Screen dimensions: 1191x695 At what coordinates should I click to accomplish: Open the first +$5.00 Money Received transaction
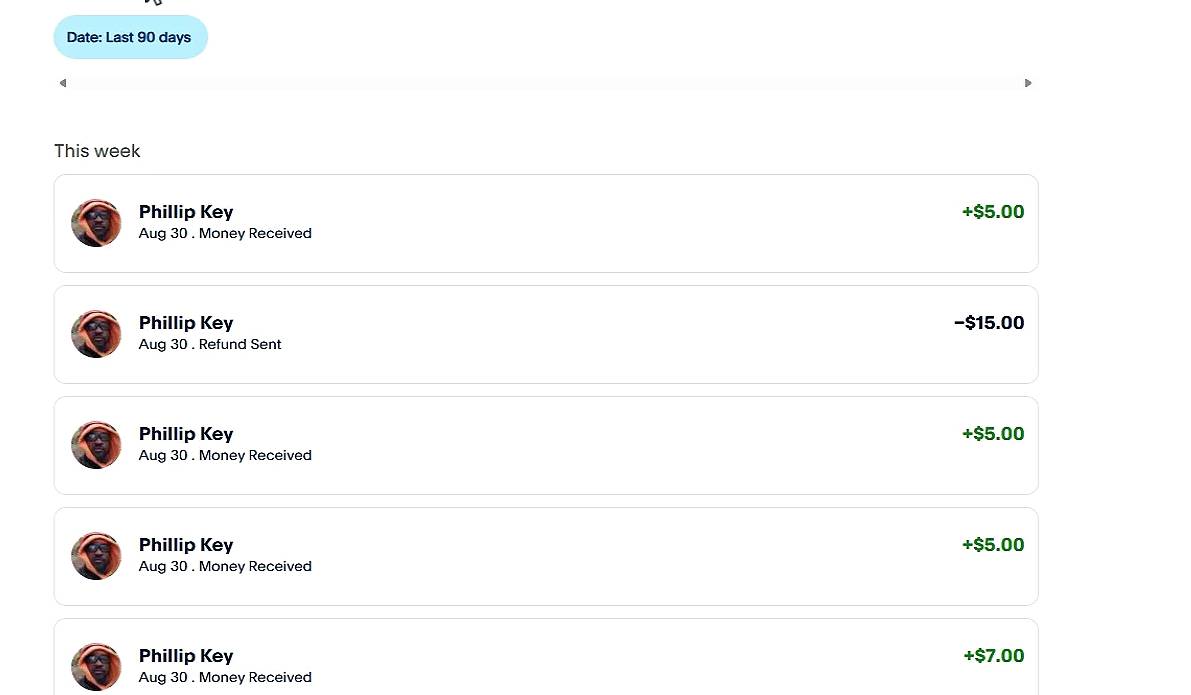[546, 223]
